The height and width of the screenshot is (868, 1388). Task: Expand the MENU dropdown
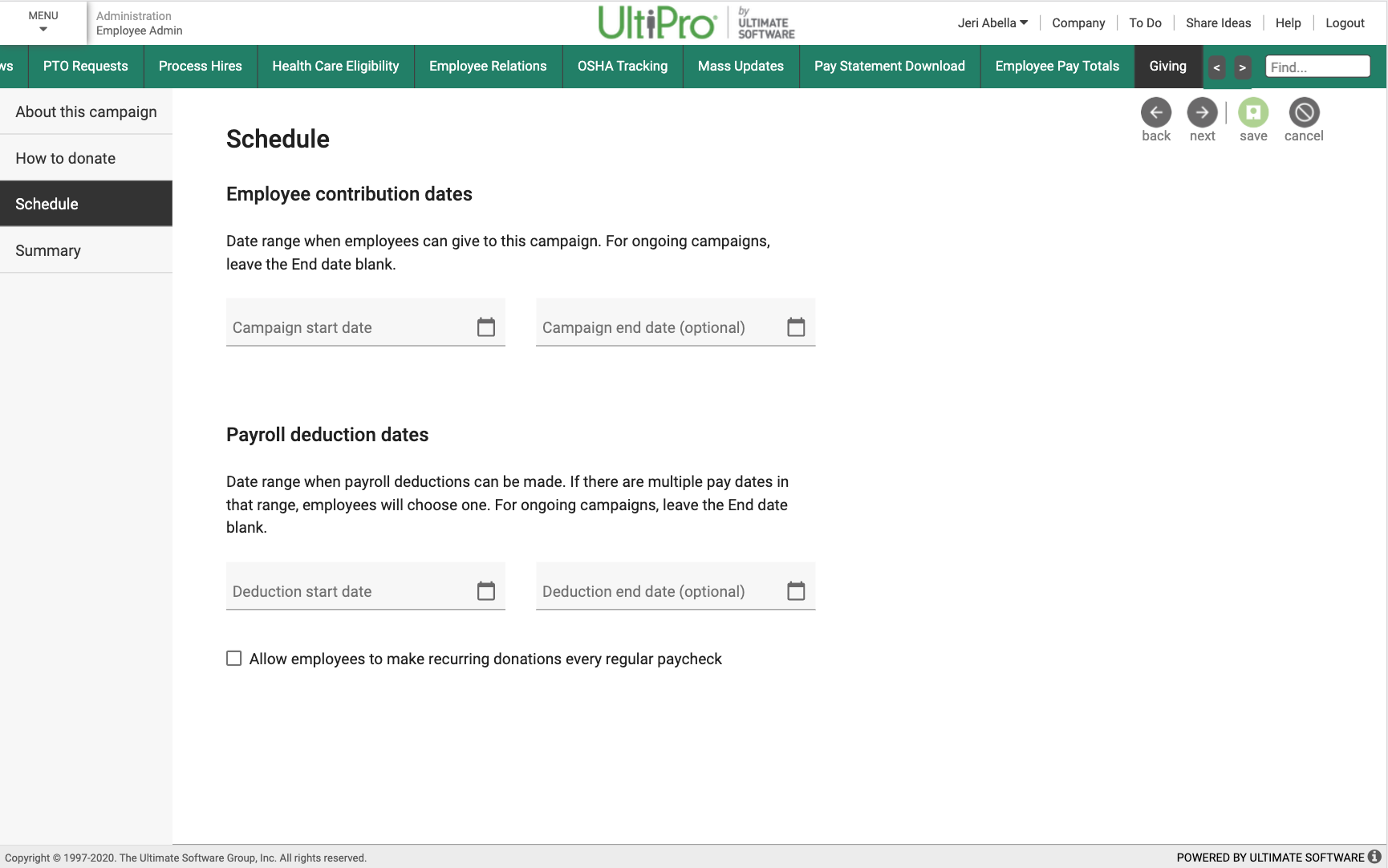pyautogui.click(x=43, y=22)
